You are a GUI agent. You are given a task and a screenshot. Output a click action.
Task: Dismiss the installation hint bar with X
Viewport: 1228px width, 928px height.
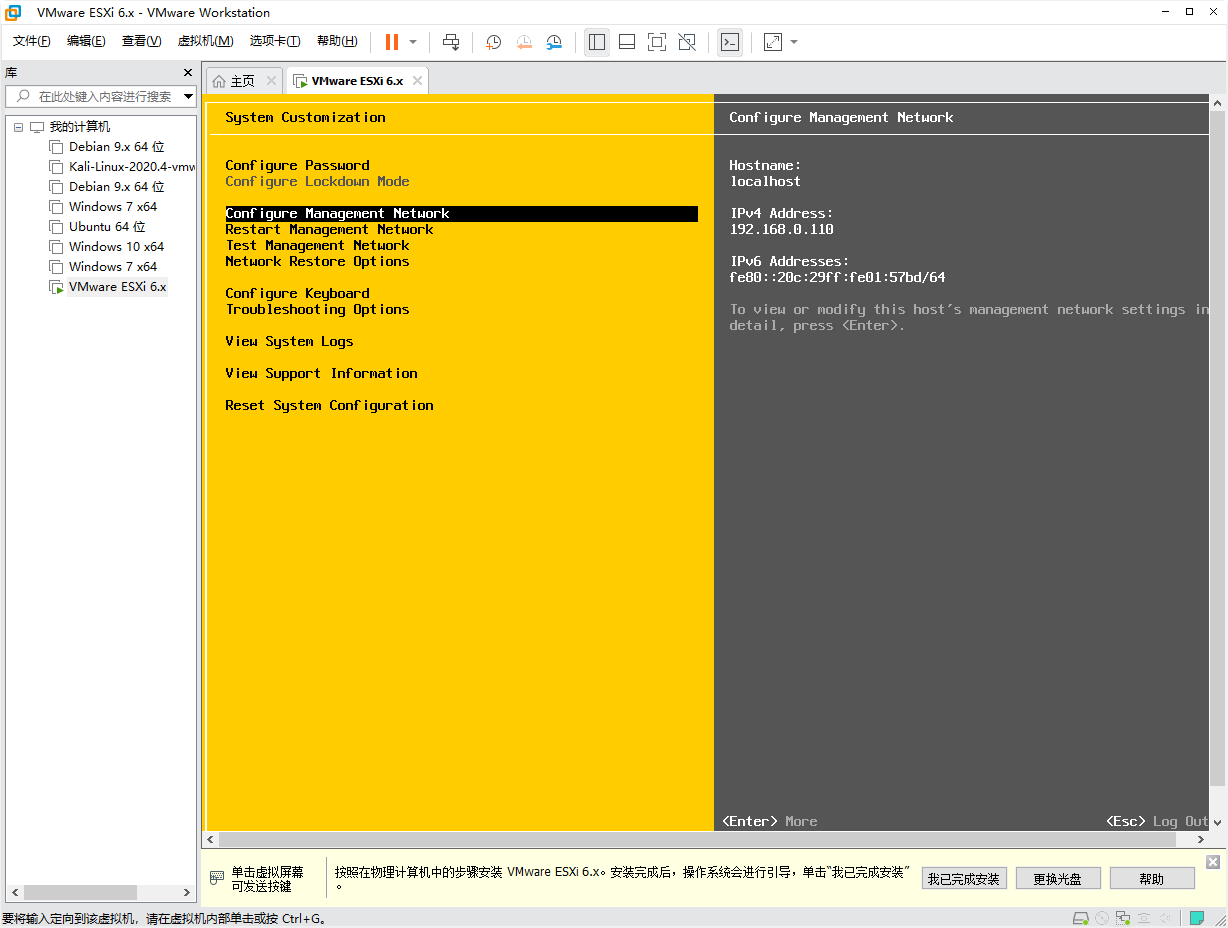coord(1213,862)
